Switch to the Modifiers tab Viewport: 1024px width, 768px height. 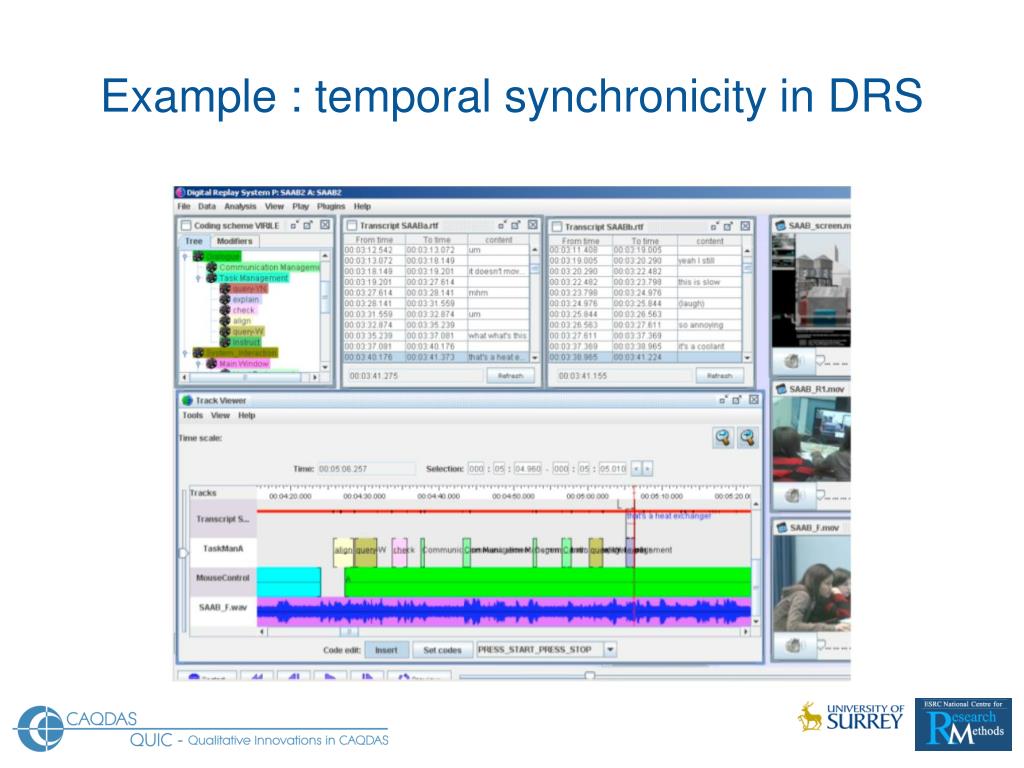pos(234,241)
